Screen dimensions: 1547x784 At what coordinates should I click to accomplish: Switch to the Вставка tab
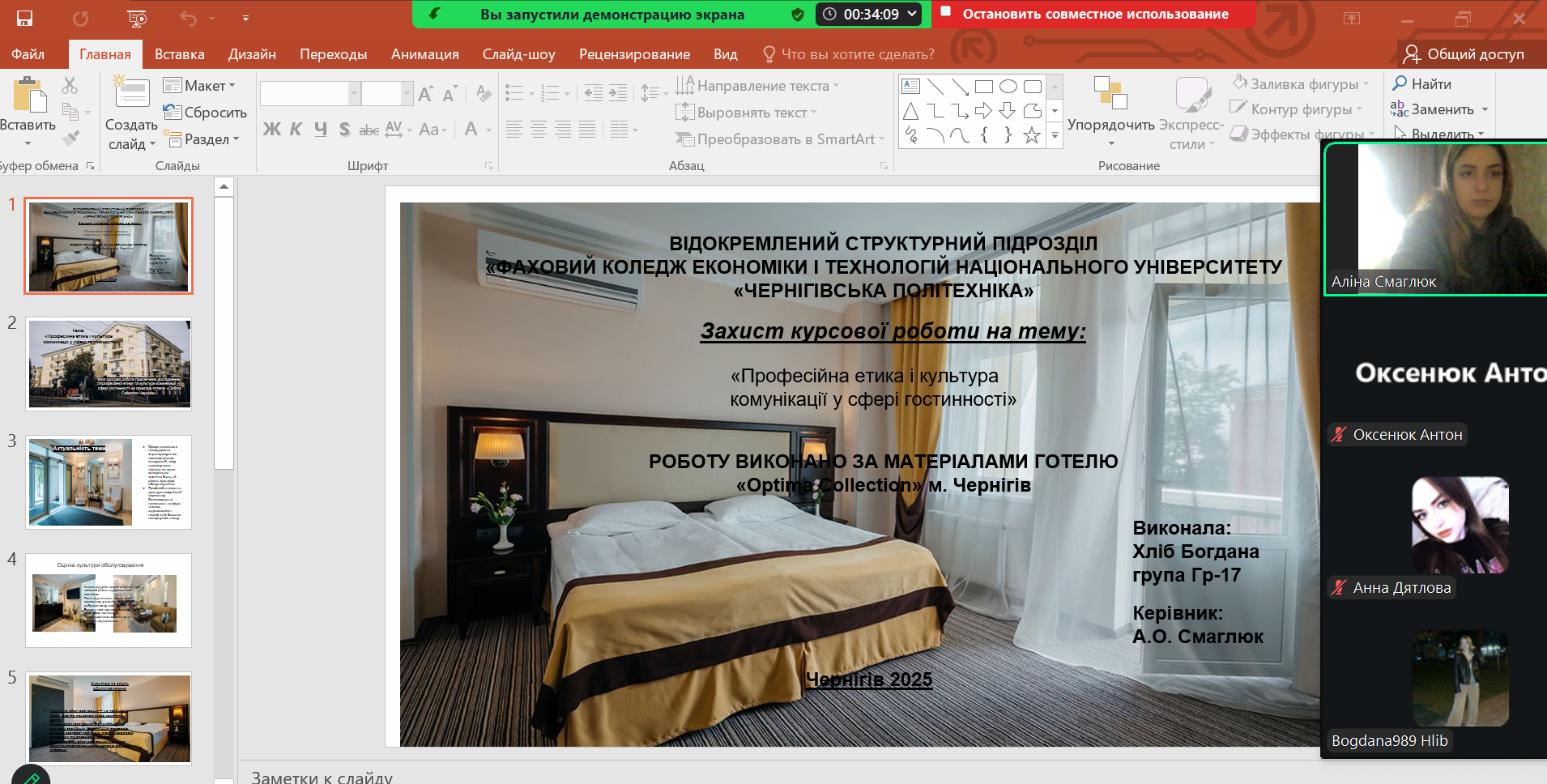click(179, 54)
